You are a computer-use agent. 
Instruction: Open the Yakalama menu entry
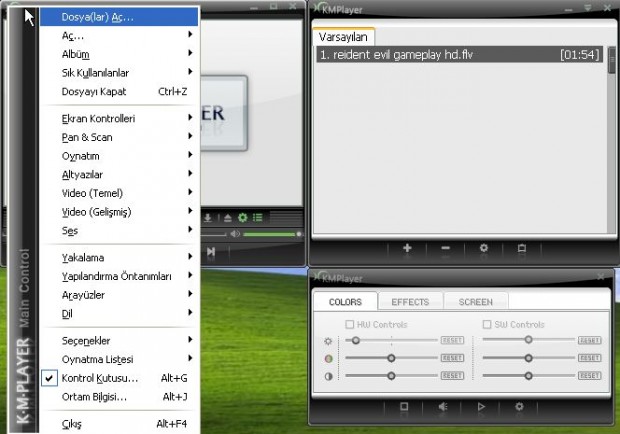tap(120, 258)
